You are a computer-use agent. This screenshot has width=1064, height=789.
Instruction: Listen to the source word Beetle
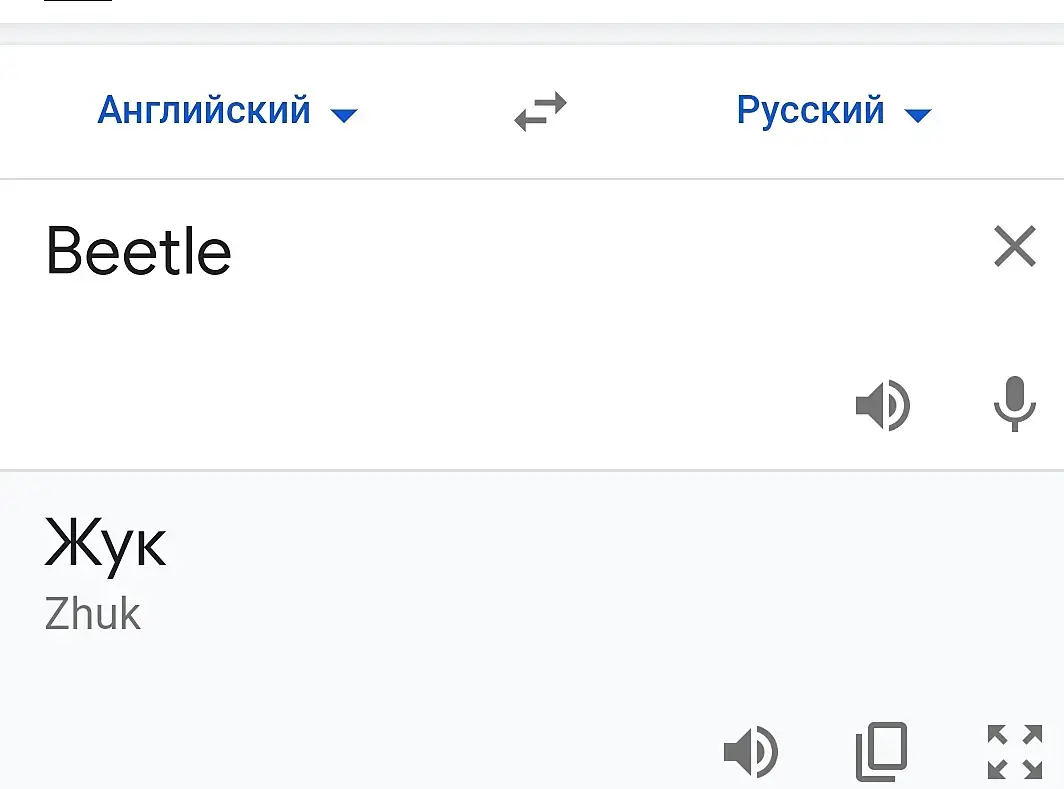click(x=883, y=406)
